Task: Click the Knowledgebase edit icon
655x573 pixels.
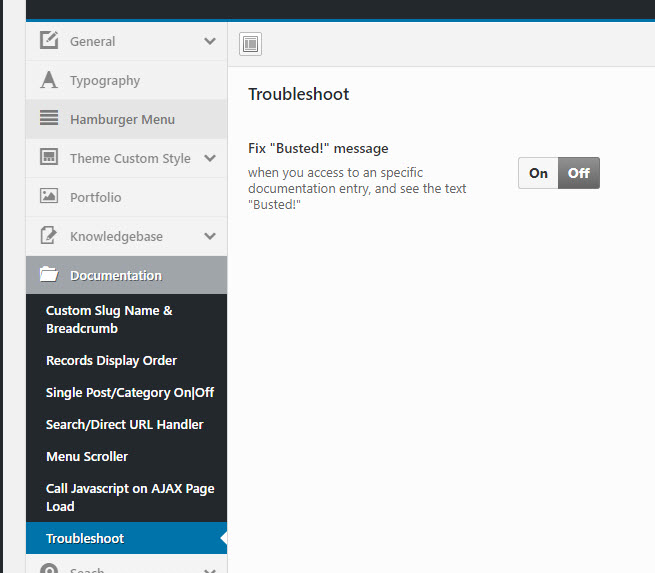Action: (48, 236)
